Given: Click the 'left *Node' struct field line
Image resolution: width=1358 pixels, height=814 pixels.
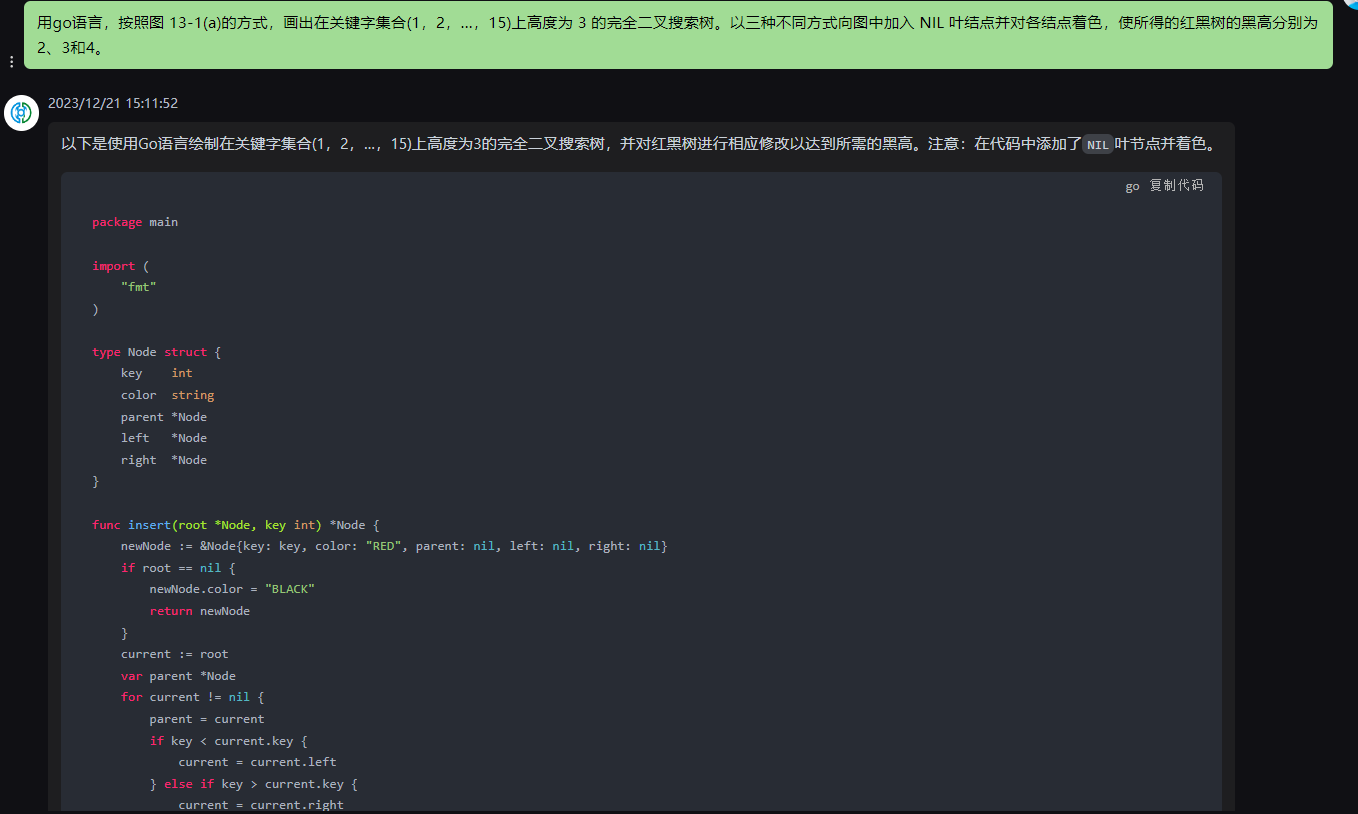Looking at the screenshot, I should (x=164, y=438).
